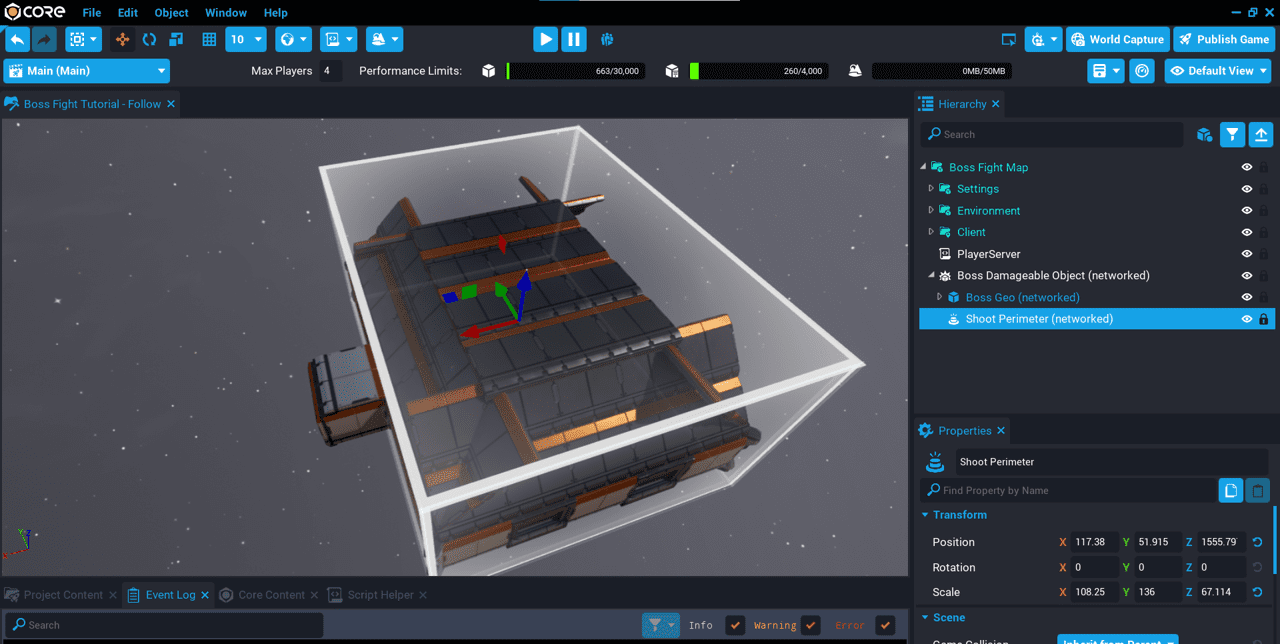The image size is (1280, 644).
Task: Hide the Boss Geo (networked) object
Action: tap(1246, 297)
